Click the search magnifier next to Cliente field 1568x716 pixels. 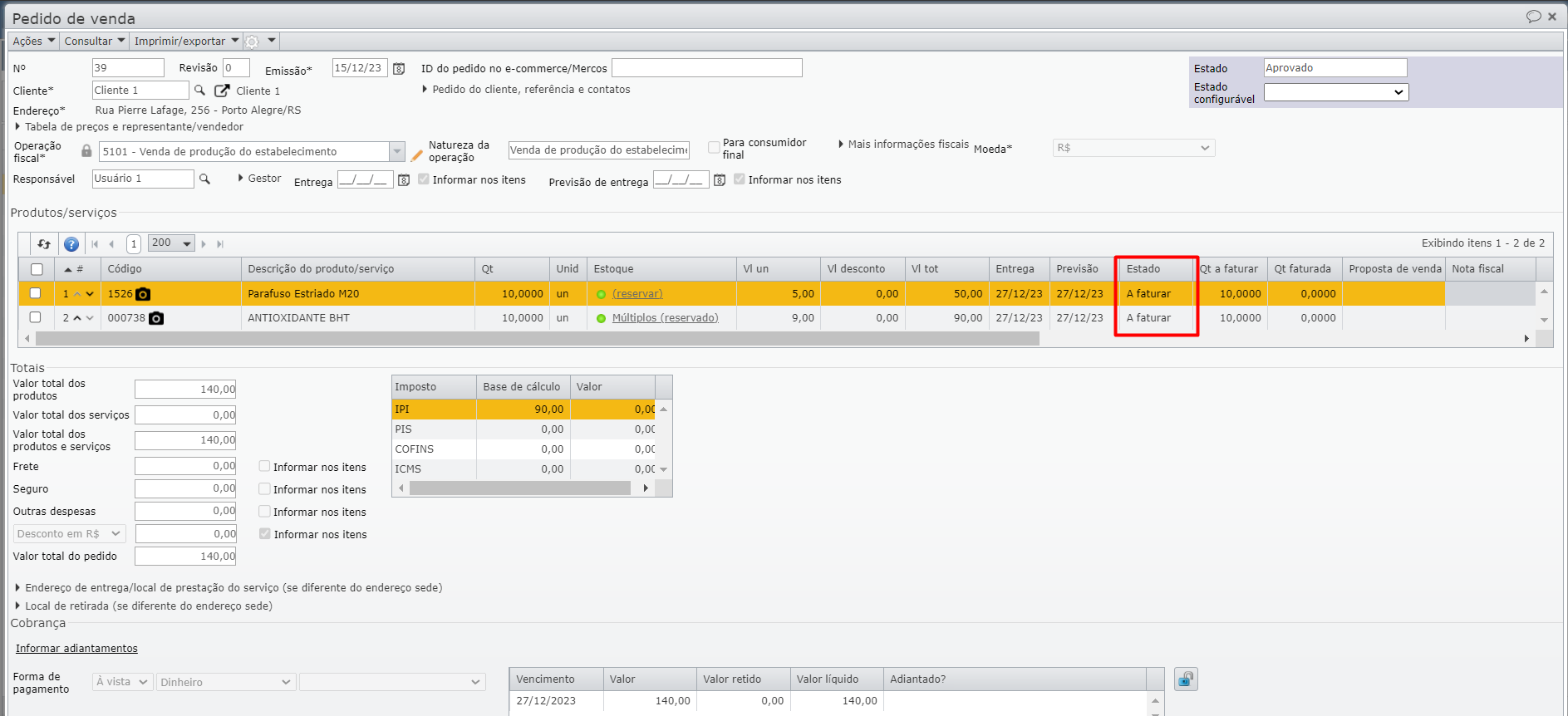click(199, 90)
